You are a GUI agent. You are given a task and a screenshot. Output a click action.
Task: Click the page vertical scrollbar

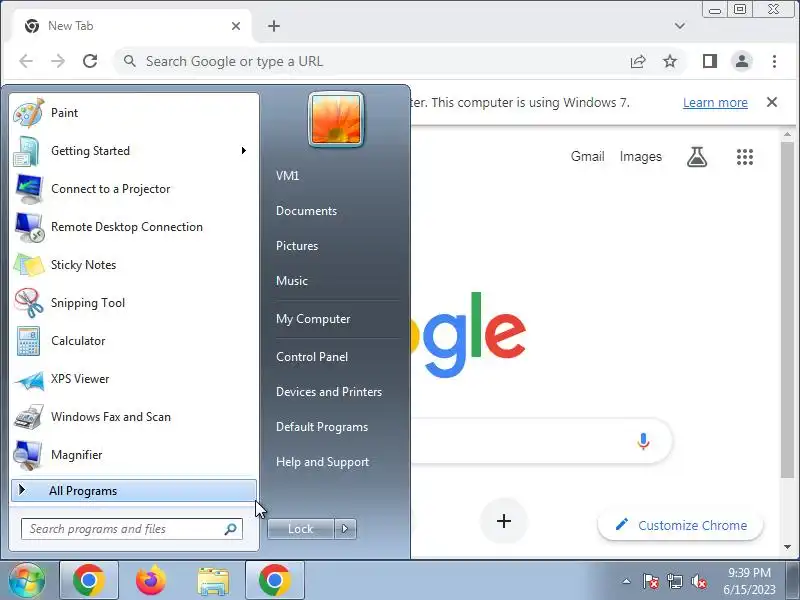(787, 310)
